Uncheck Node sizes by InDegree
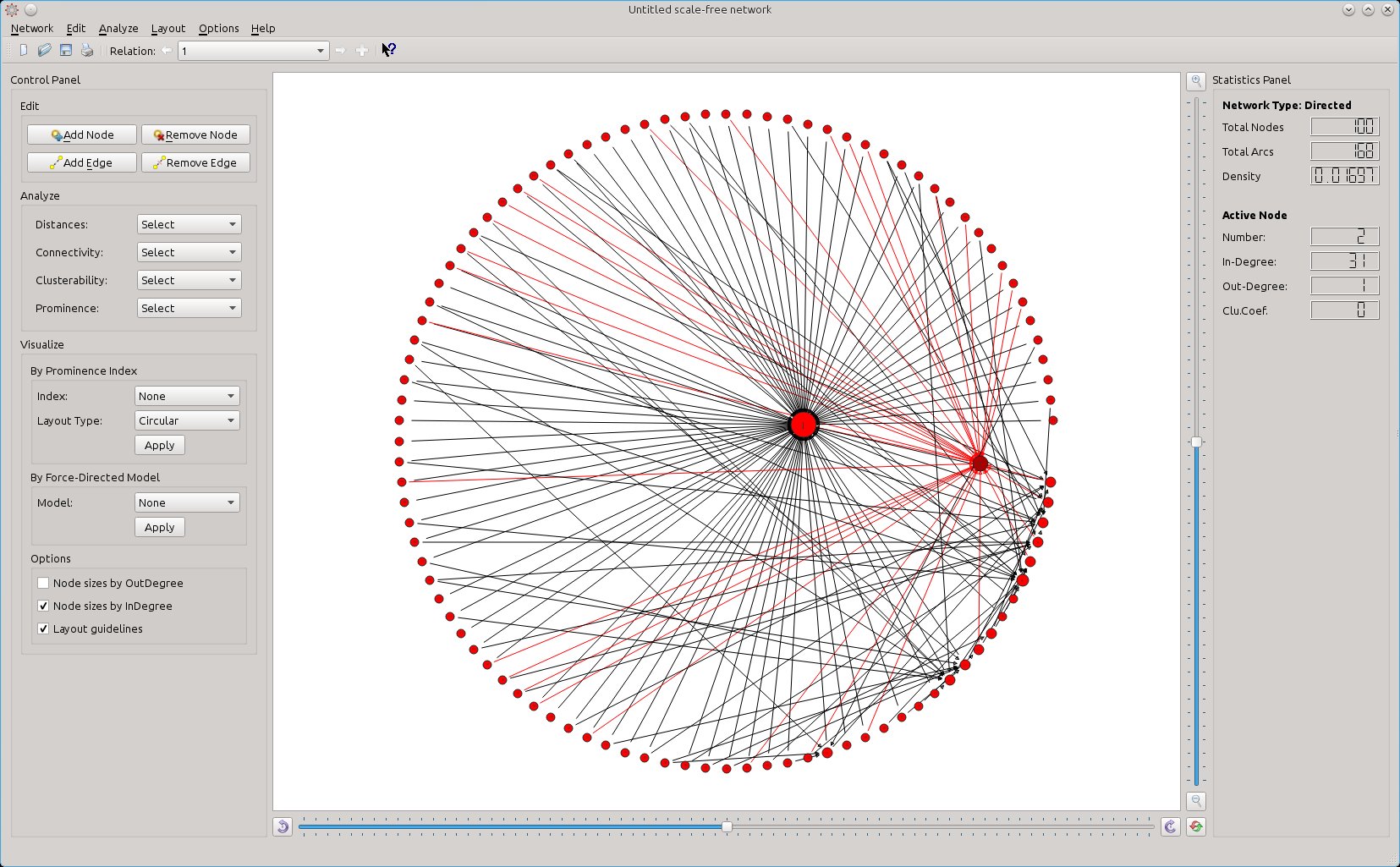1400x867 pixels. pyautogui.click(x=43, y=606)
